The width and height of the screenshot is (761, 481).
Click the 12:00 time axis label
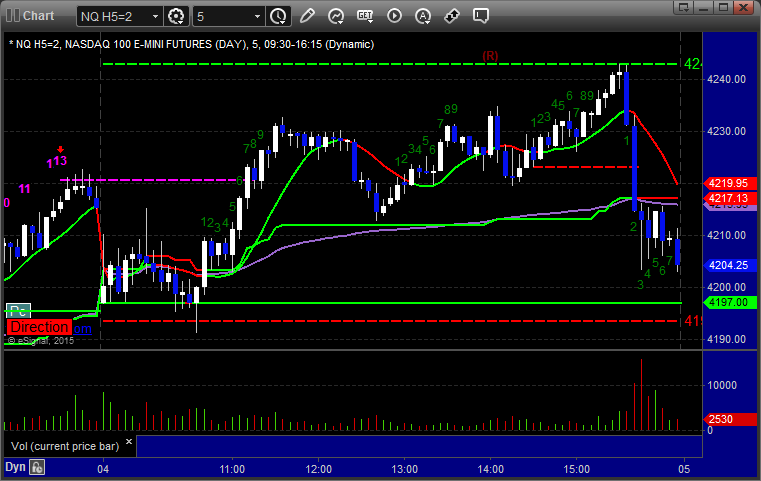tap(318, 469)
